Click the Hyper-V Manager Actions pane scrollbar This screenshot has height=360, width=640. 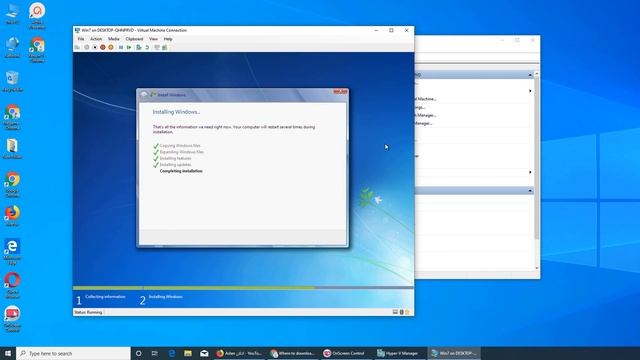click(x=536, y=157)
